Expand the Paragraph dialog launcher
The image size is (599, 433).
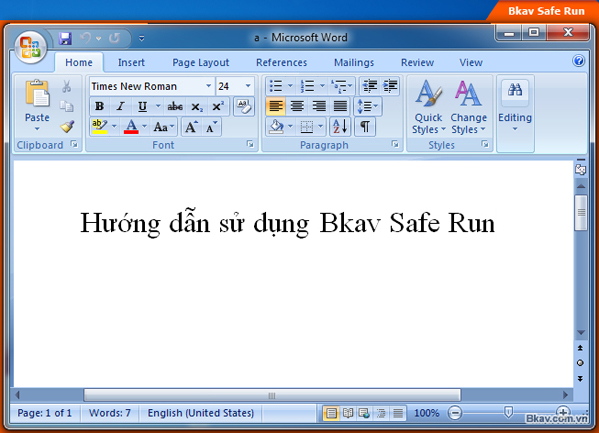coord(395,144)
